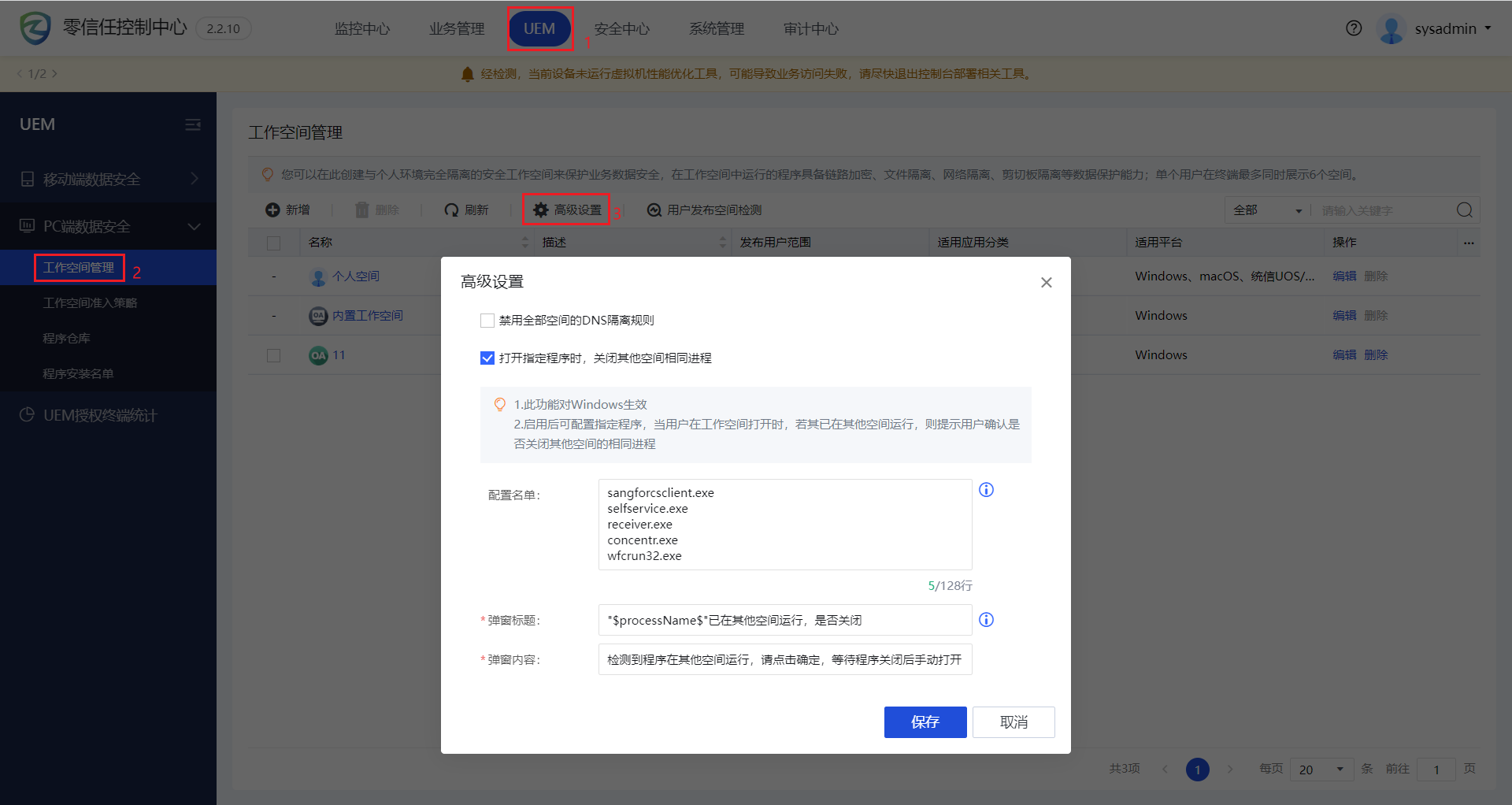
Task: Click the 保存 button
Action: 925,722
